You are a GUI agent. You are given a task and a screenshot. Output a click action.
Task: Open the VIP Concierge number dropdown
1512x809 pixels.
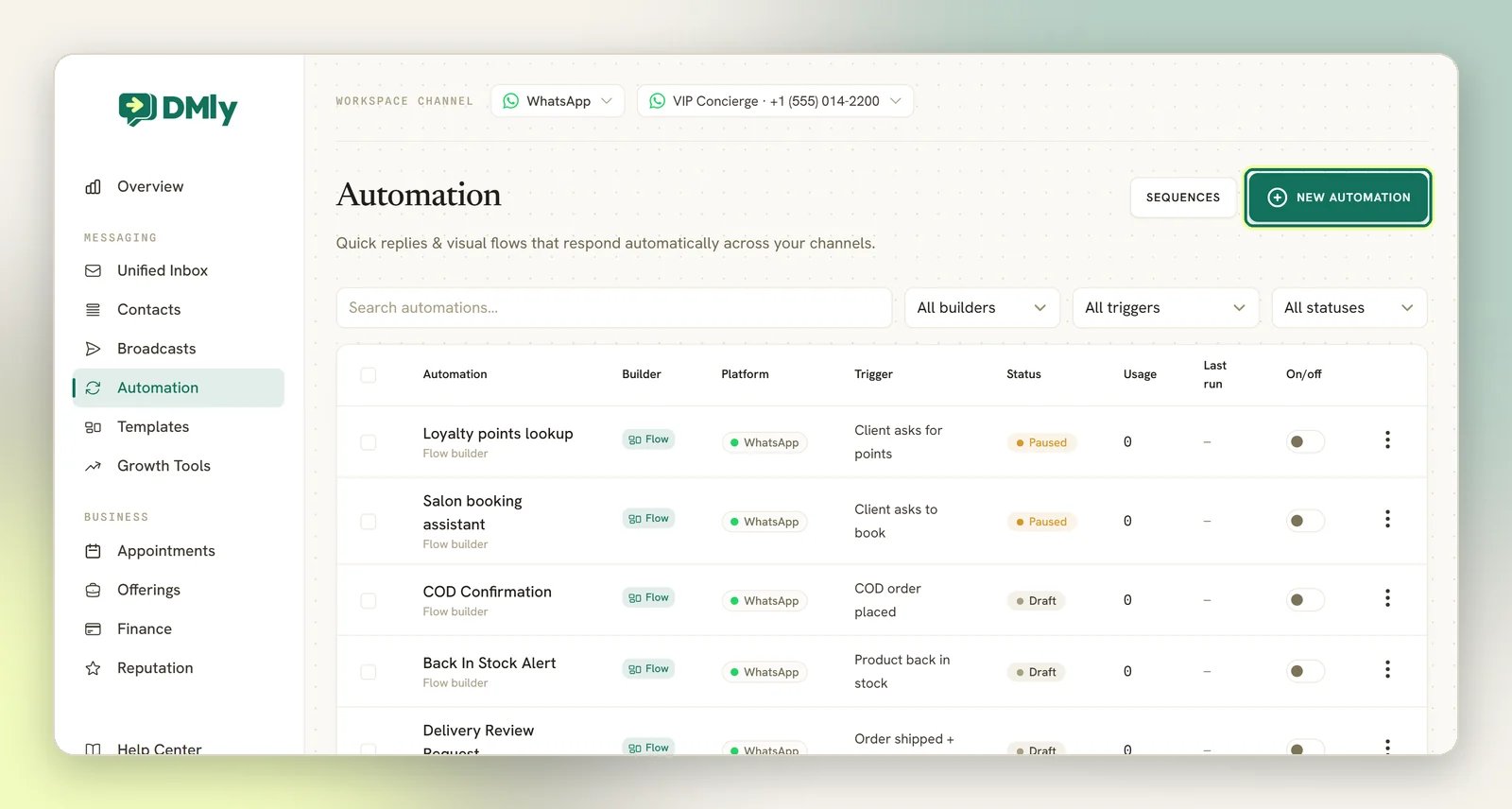click(775, 101)
